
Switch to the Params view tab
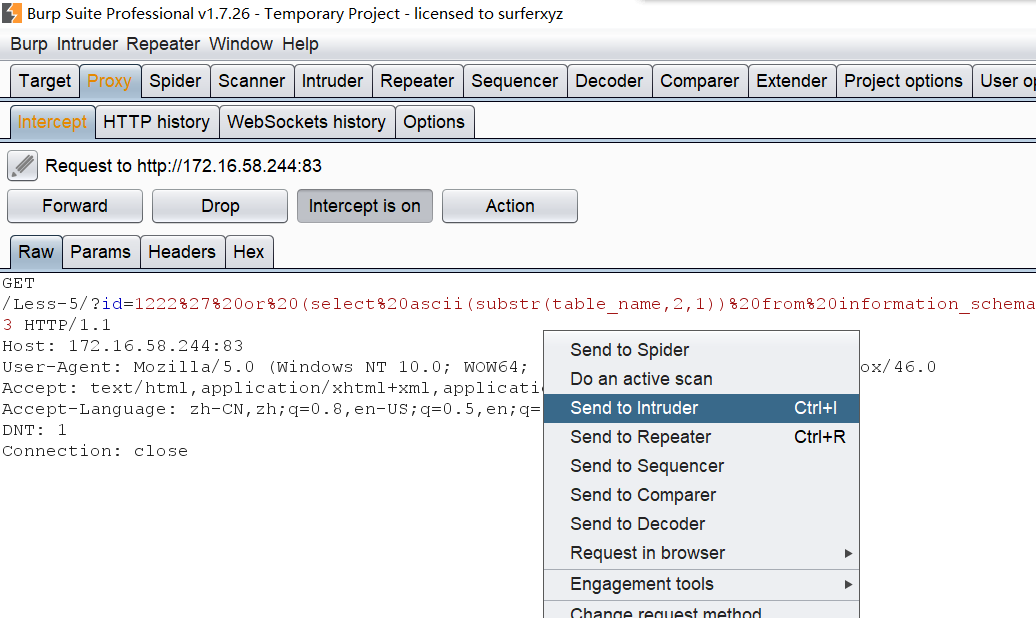(x=100, y=252)
